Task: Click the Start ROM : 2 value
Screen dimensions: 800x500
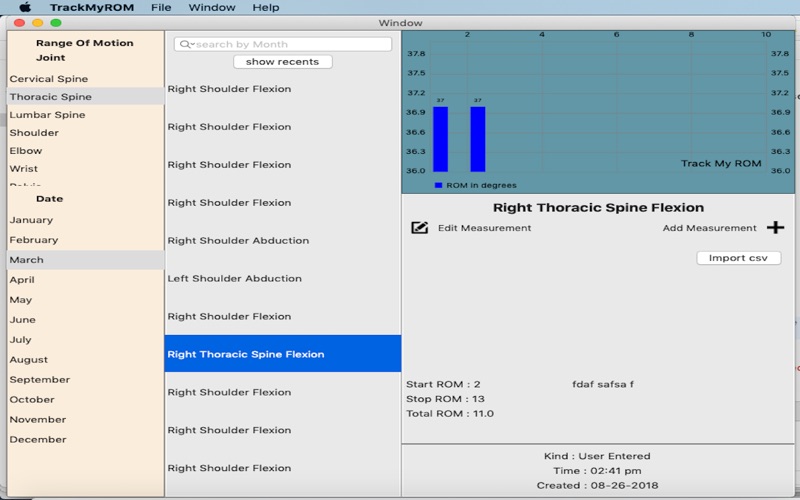Action: [x=443, y=384]
